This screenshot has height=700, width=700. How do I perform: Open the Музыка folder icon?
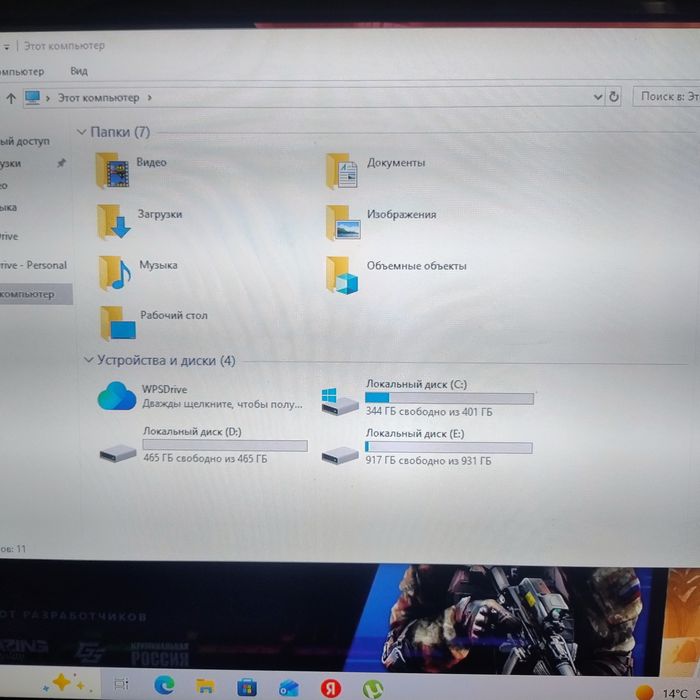(115, 273)
